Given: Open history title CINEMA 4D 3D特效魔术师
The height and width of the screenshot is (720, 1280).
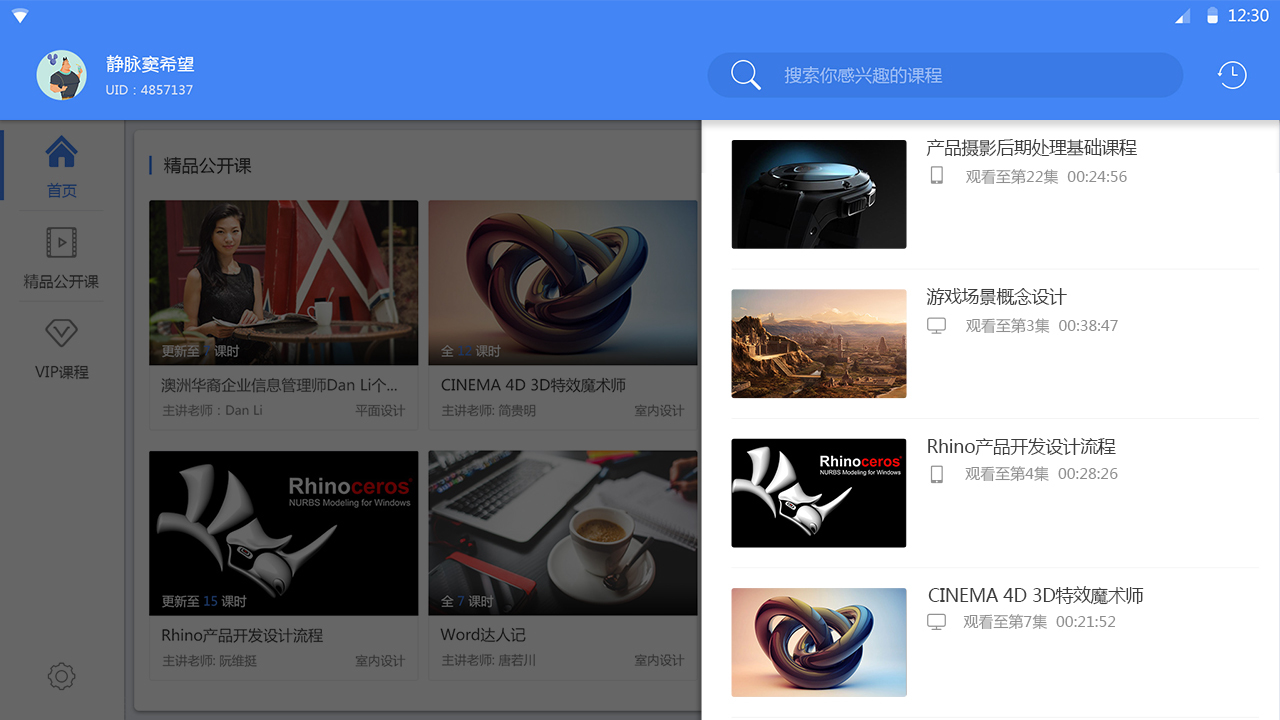Looking at the screenshot, I should tap(1036, 596).
